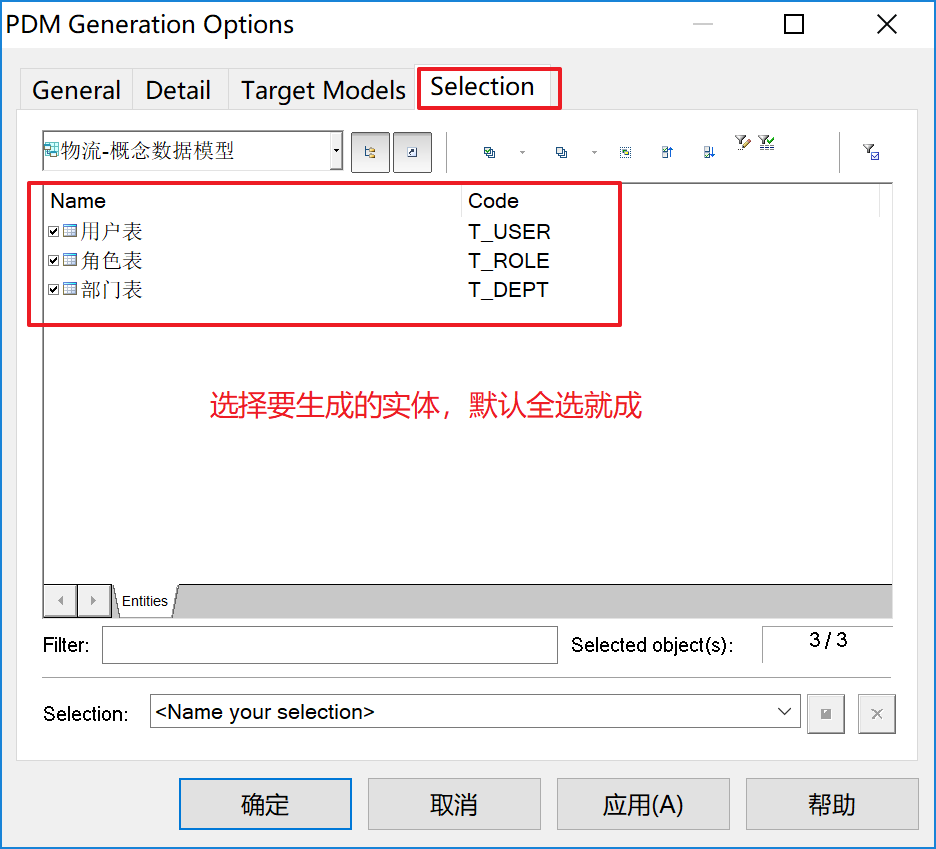Click the T_DEPT code cell
The width and height of the screenshot is (936, 849).
click(508, 290)
